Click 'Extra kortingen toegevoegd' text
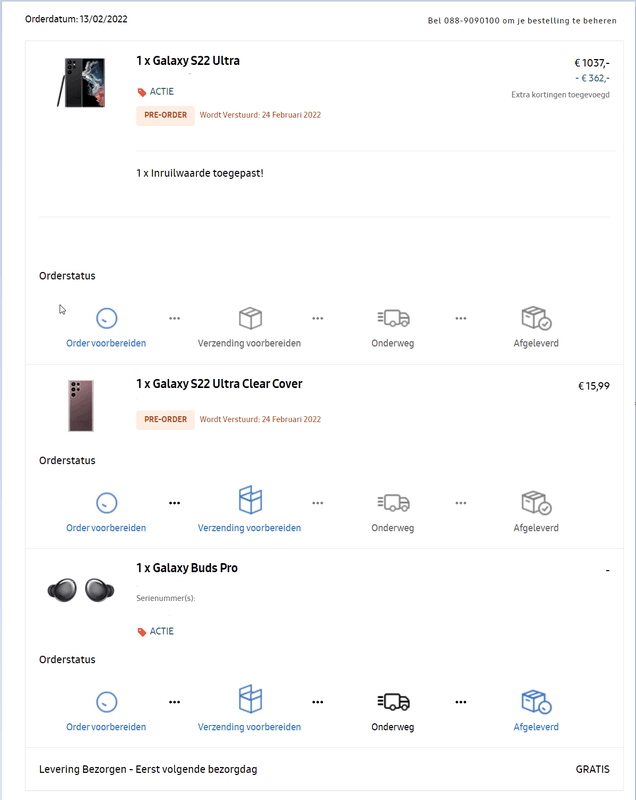This screenshot has height=800, width=636. click(x=560, y=95)
